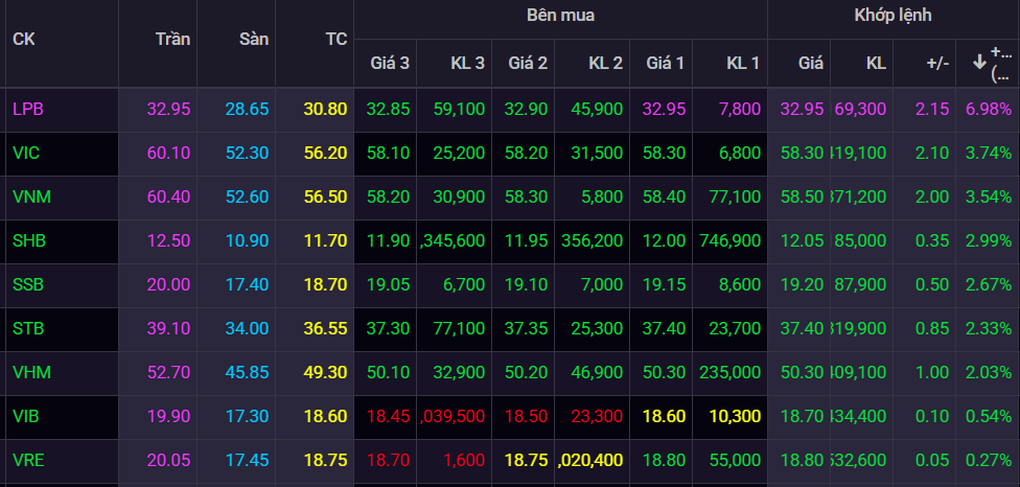The height and width of the screenshot is (487, 1020).
Task: Click the Khớp lệnh KL column header
Action: (876, 63)
